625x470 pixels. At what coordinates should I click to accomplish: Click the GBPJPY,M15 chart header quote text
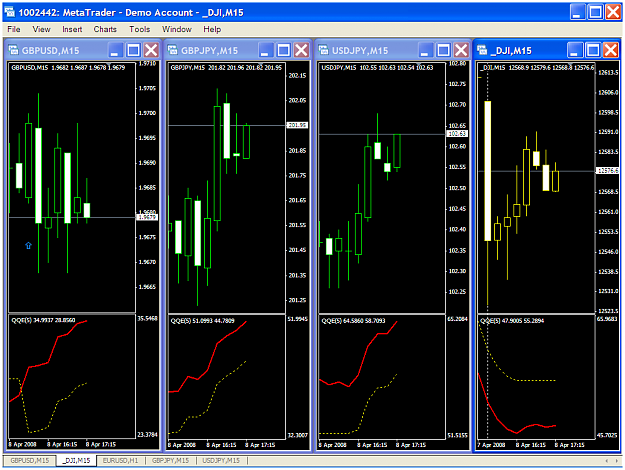point(226,67)
